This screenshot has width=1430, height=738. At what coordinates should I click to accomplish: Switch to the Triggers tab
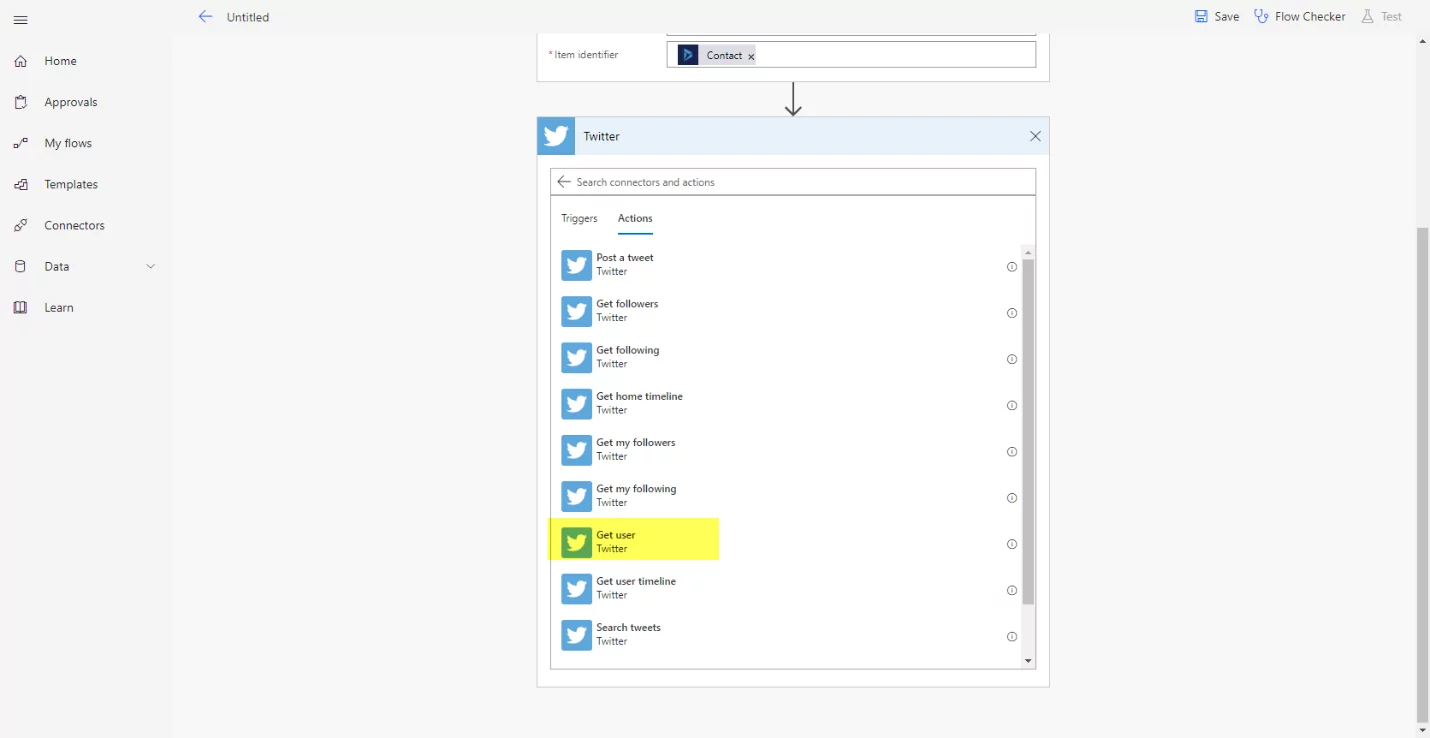tap(579, 218)
